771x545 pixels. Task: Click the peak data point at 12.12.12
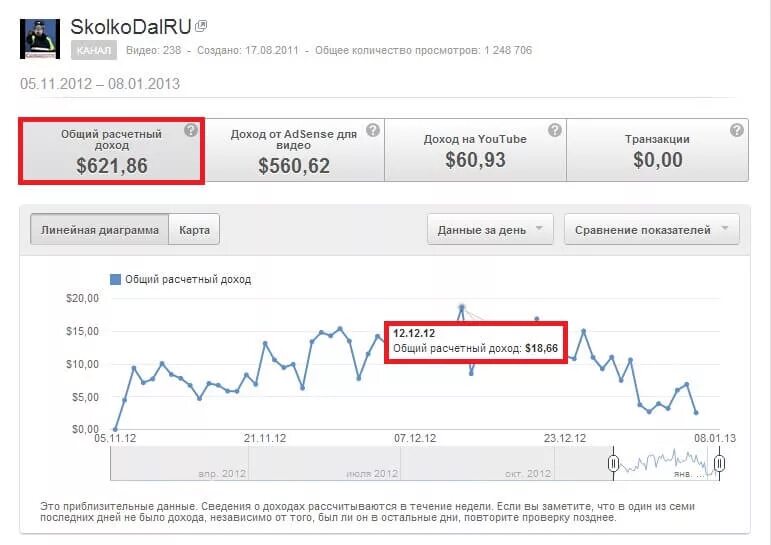[461, 307]
